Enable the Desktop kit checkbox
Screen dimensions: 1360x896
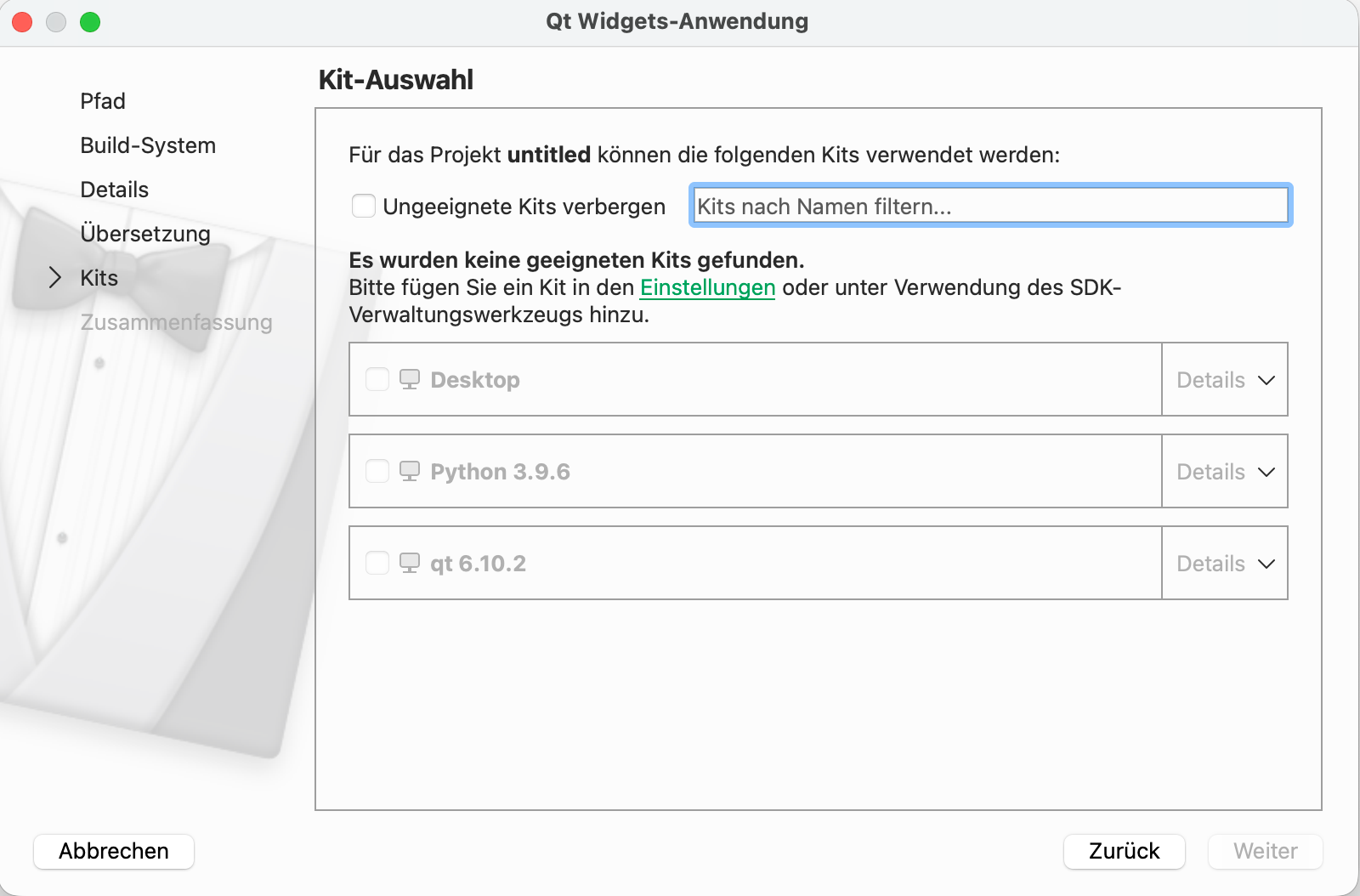coord(377,379)
